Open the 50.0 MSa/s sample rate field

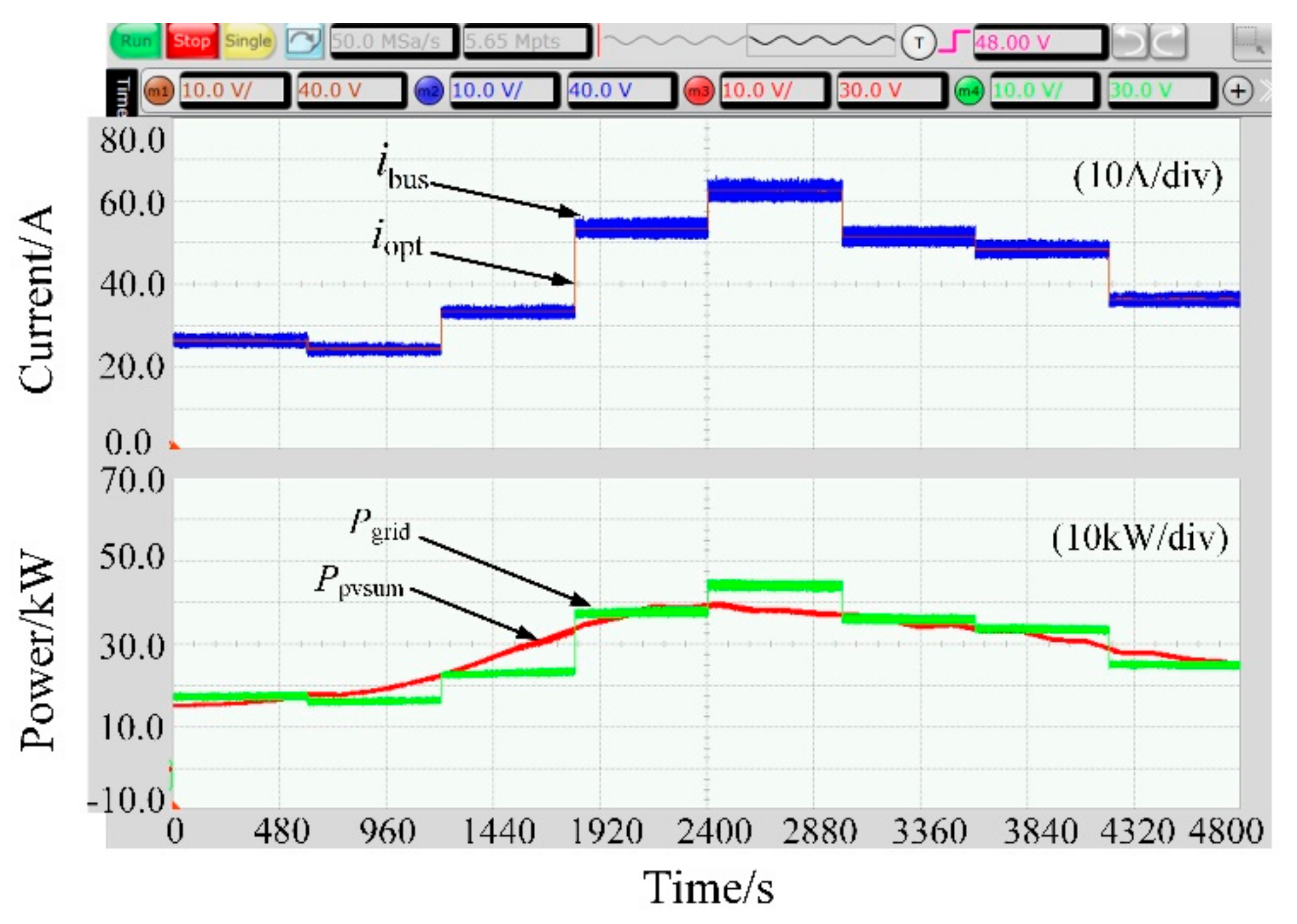click(394, 41)
